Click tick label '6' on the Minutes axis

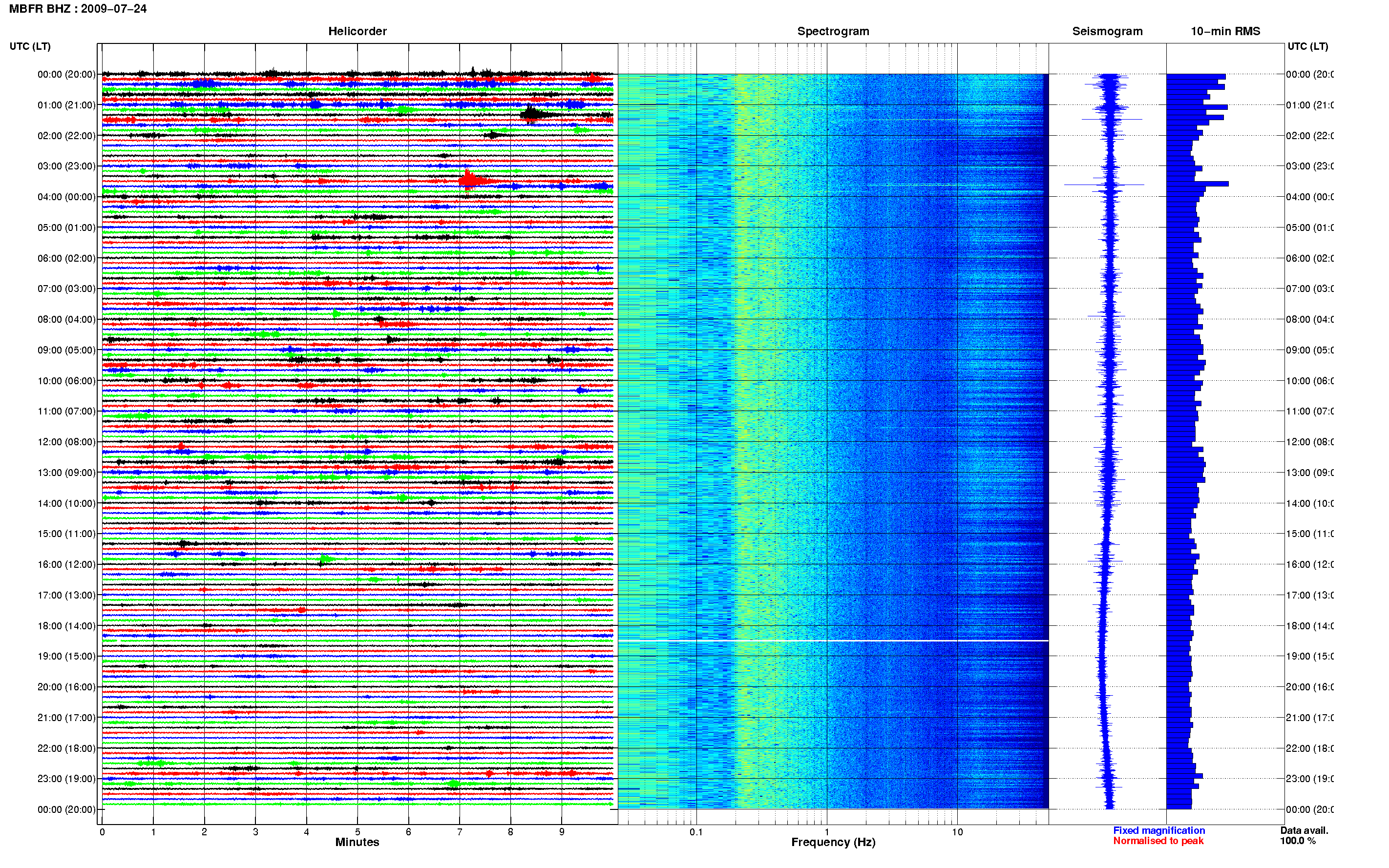coord(408,832)
